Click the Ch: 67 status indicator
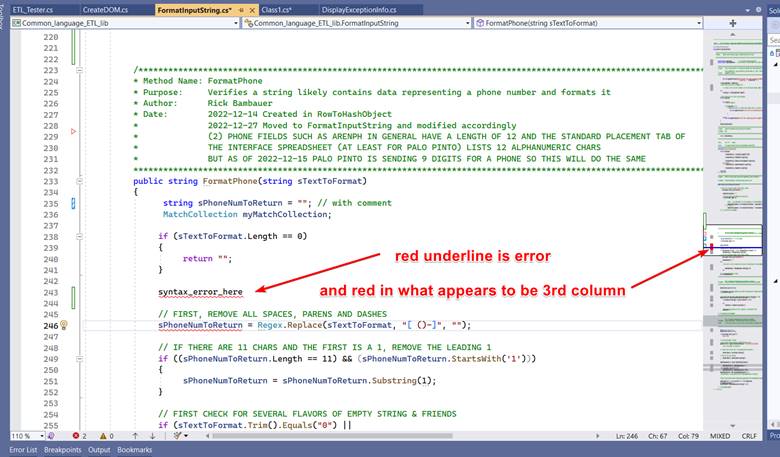 (x=658, y=436)
